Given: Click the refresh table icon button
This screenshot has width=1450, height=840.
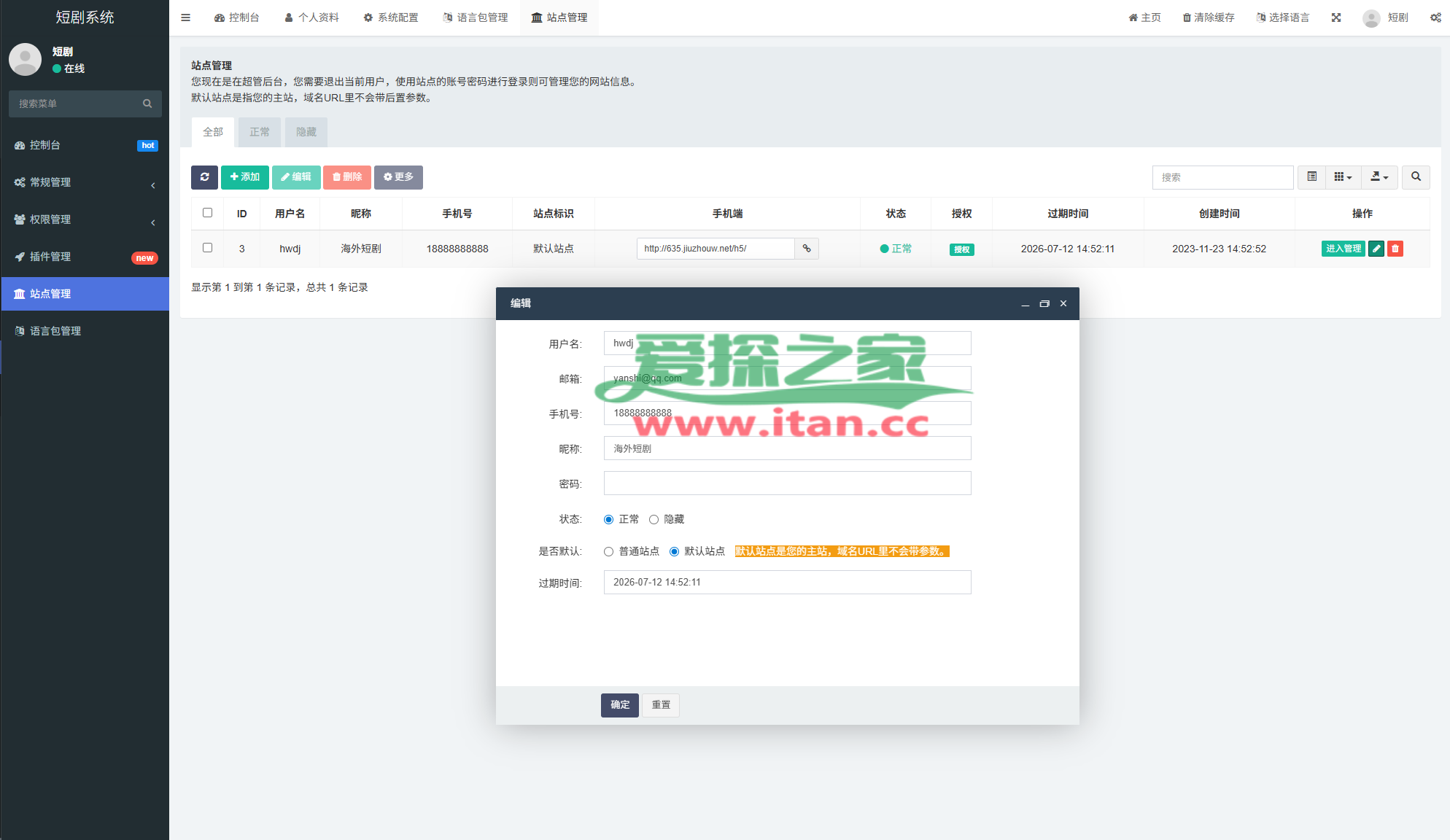Looking at the screenshot, I should [x=204, y=177].
